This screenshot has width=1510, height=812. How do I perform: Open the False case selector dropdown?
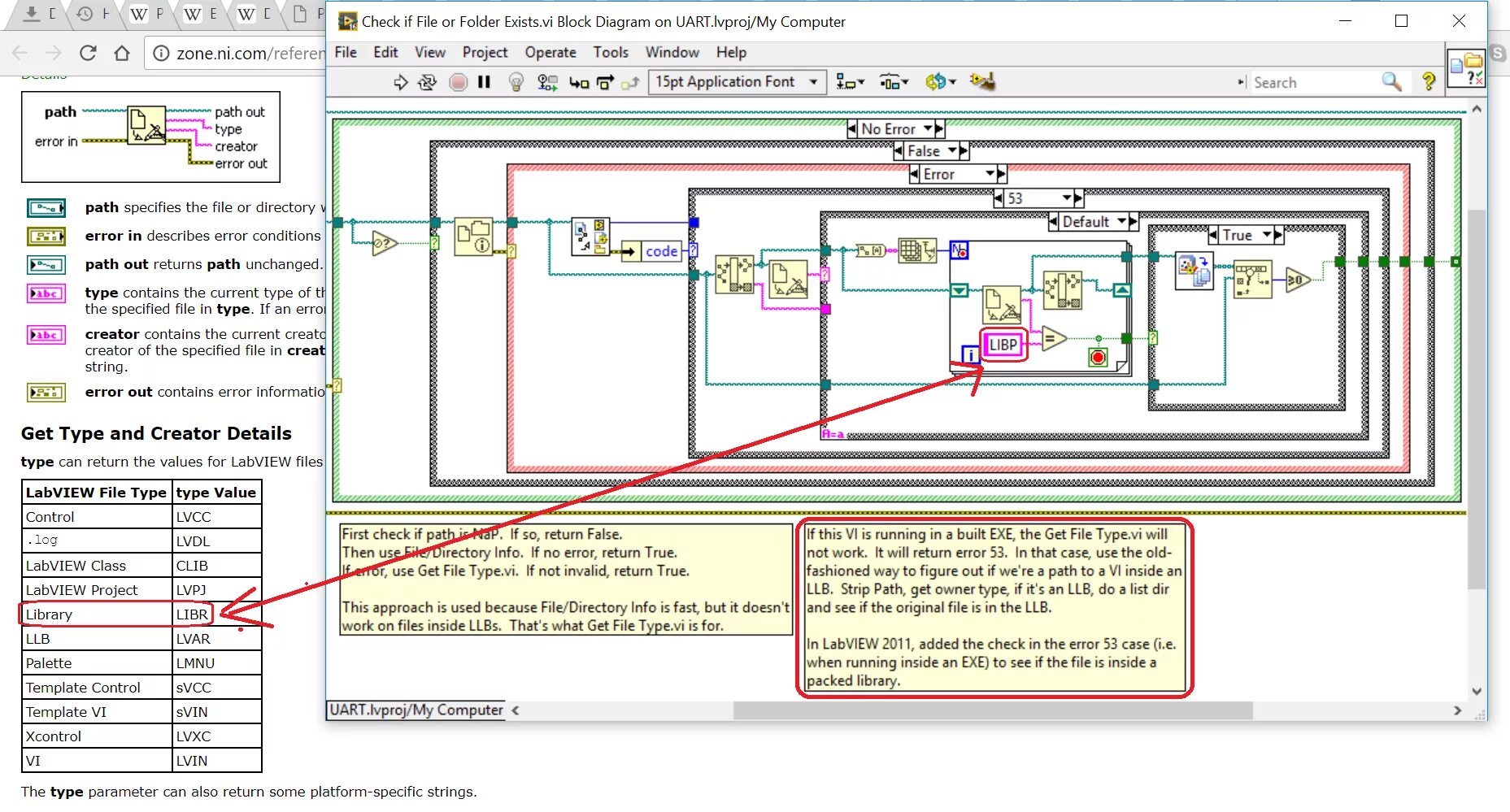point(952,150)
